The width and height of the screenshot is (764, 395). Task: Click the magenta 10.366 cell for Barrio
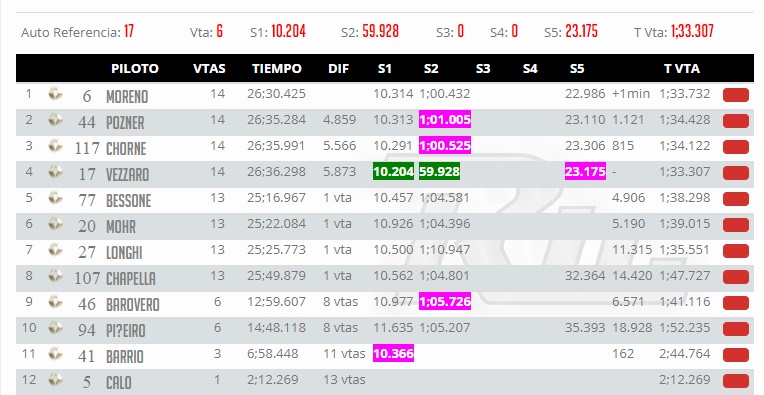(393, 354)
